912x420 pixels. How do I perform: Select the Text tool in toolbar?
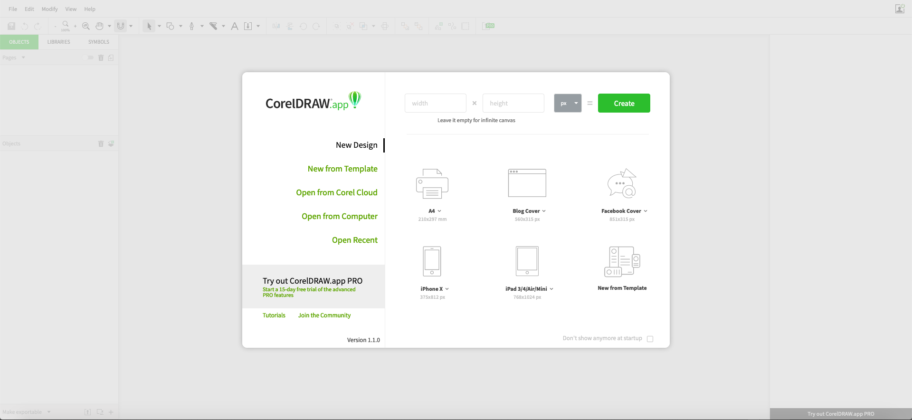coord(235,26)
